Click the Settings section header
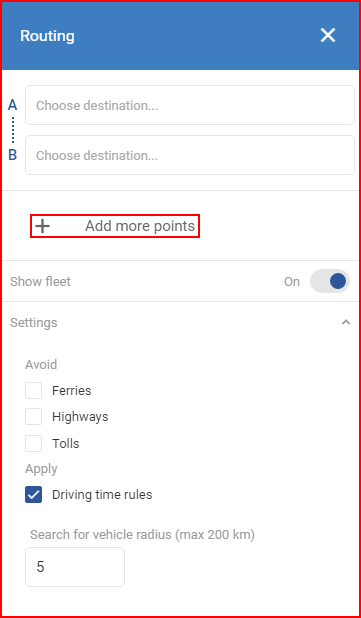The image size is (361, 618). pyautogui.click(x=180, y=322)
